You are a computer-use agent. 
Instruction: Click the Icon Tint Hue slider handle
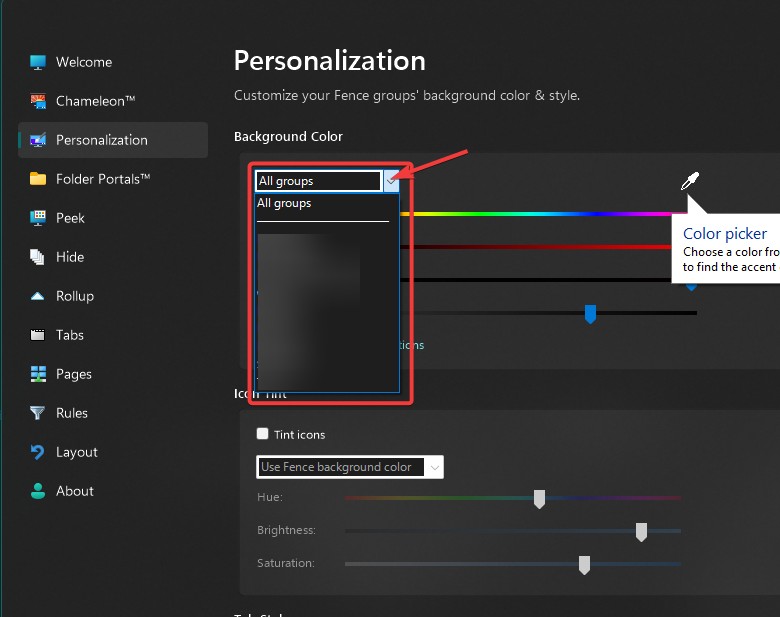point(539,499)
